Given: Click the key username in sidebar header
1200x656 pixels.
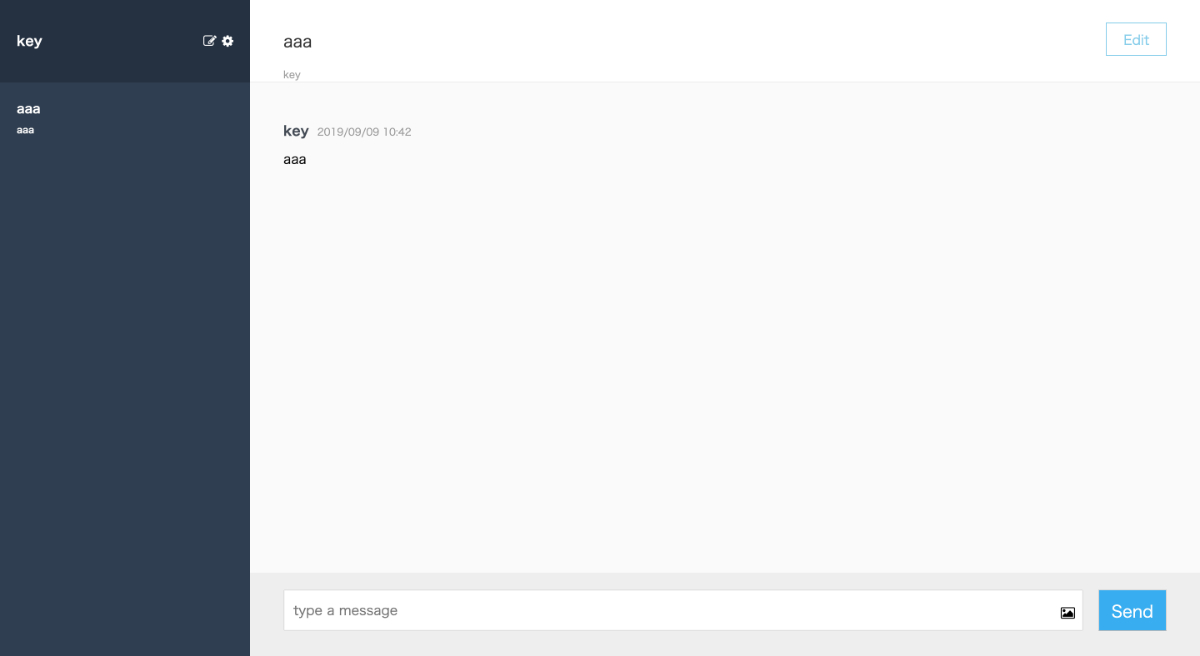Looking at the screenshot, I should point(29,41).
